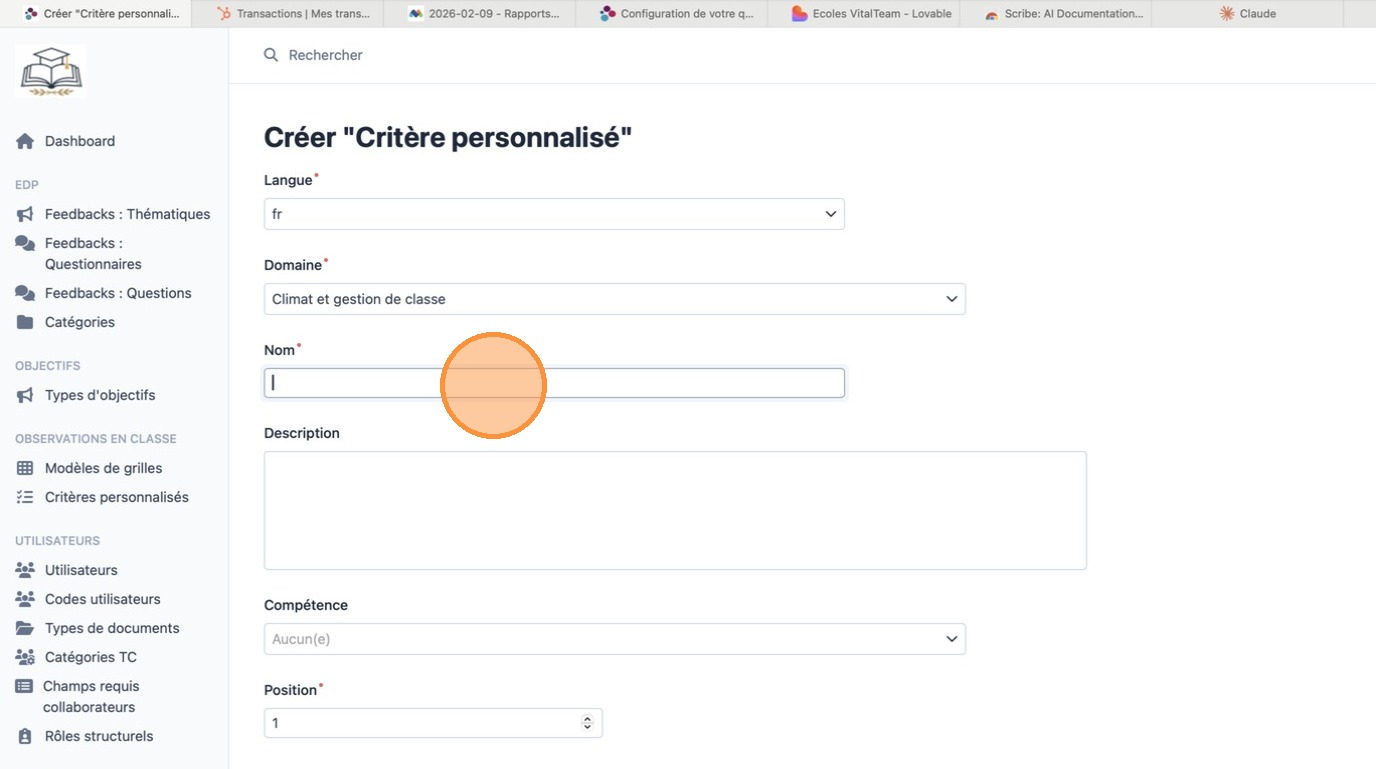This screenshot has height=769, width=1376.
Task: Click the graduation cap book logo
Action: click(51, 71)
